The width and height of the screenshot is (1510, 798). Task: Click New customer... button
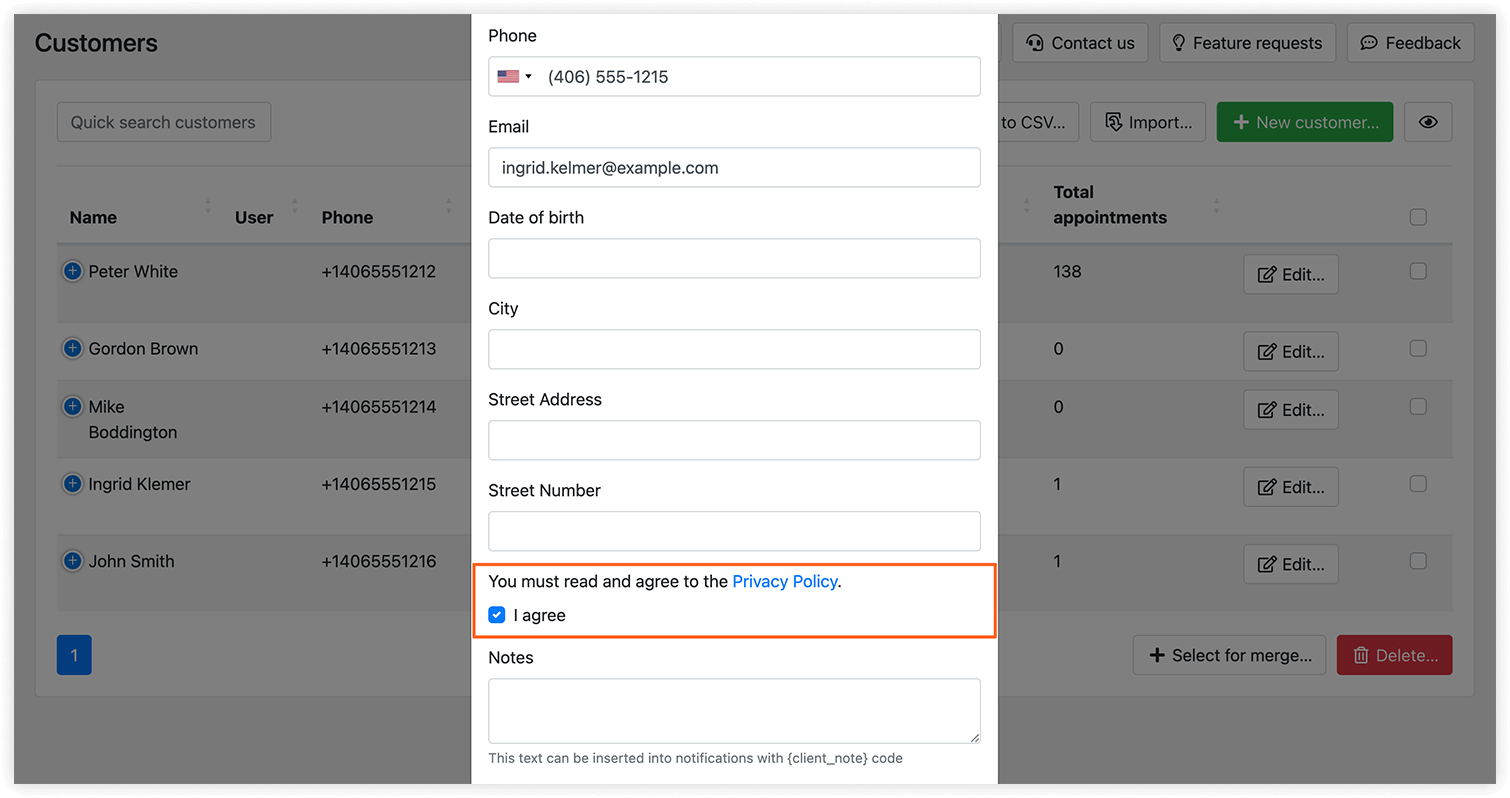pos(1305,122)
